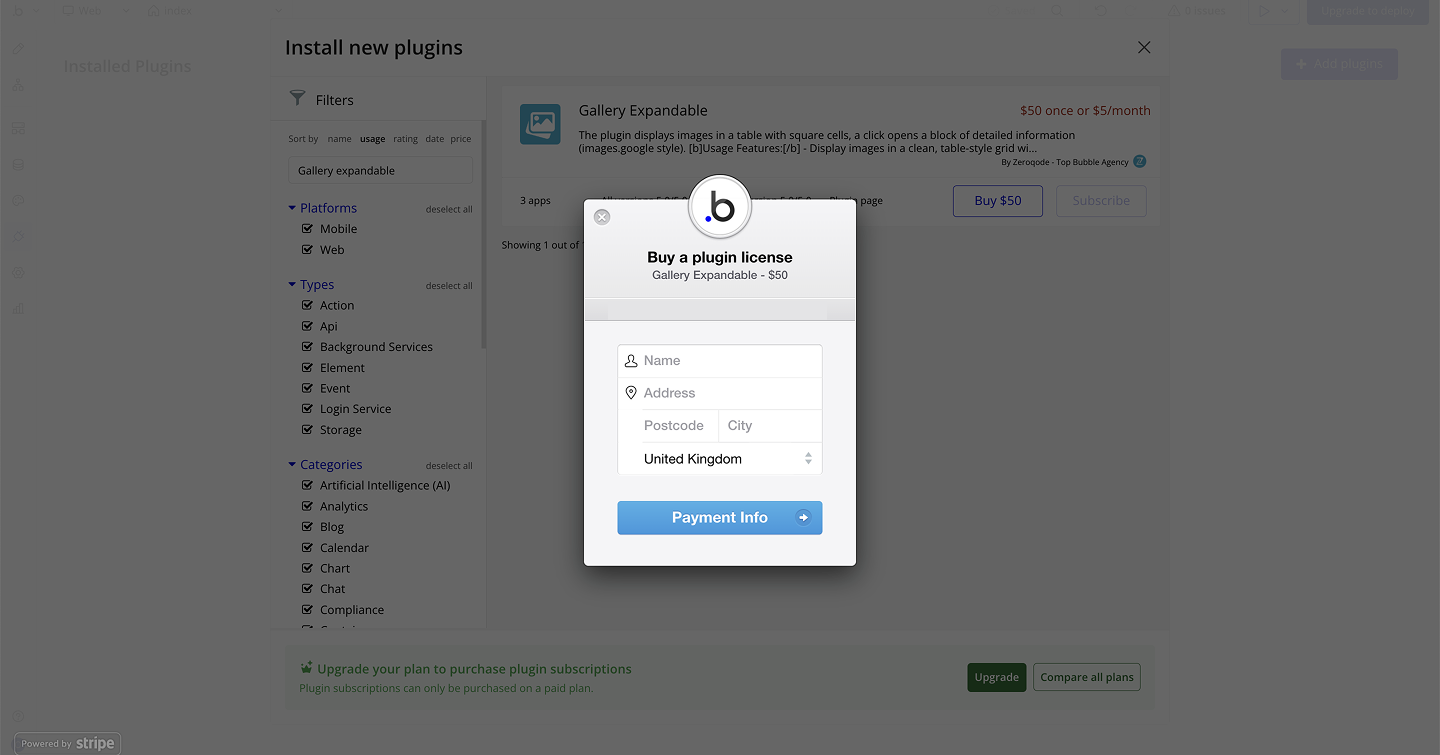Click the Gallery Expandable plugin icon
1440x755 pixels.
[540, 124]
